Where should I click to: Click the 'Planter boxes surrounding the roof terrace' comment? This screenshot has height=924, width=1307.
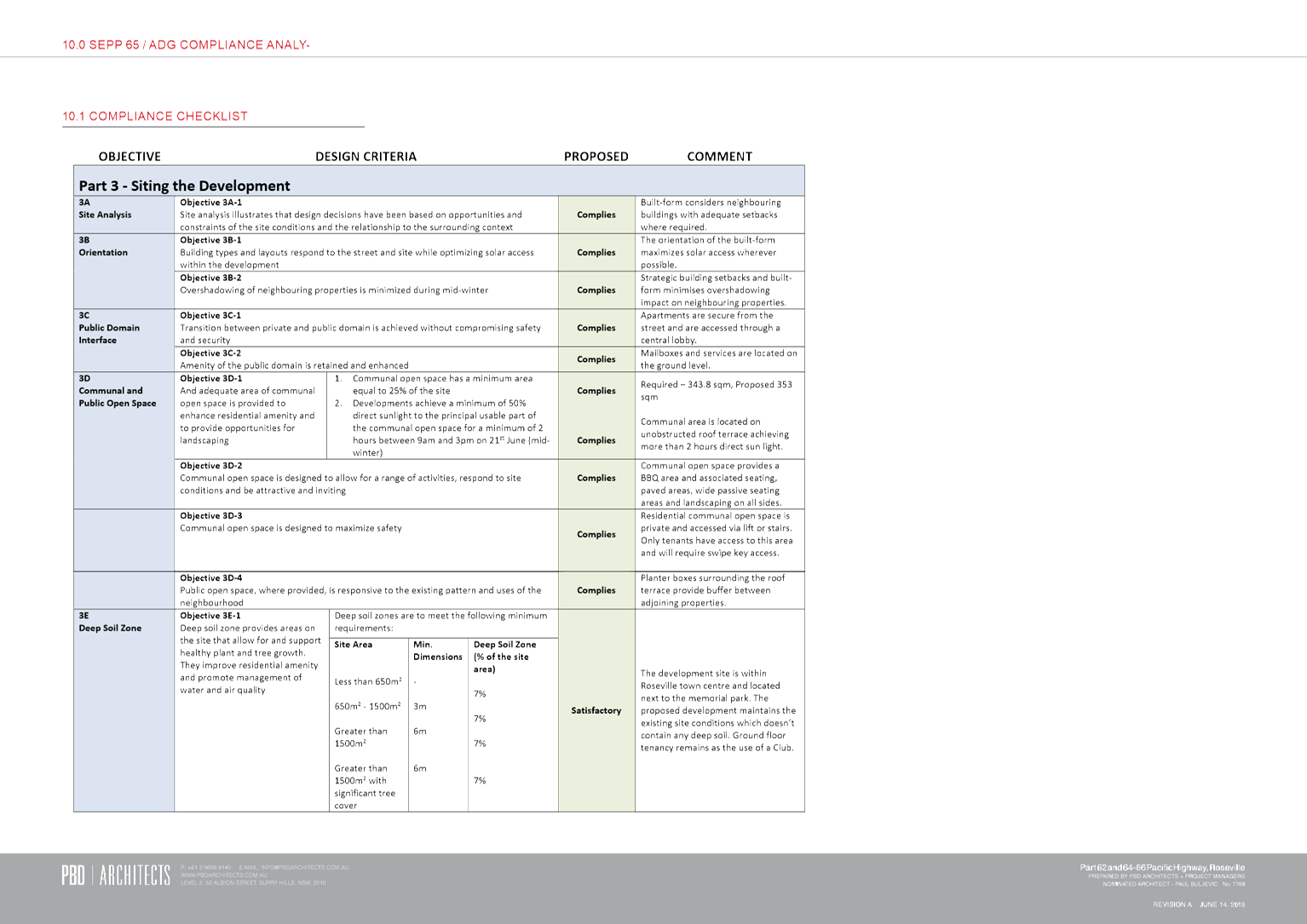click(x=712, y=590)
